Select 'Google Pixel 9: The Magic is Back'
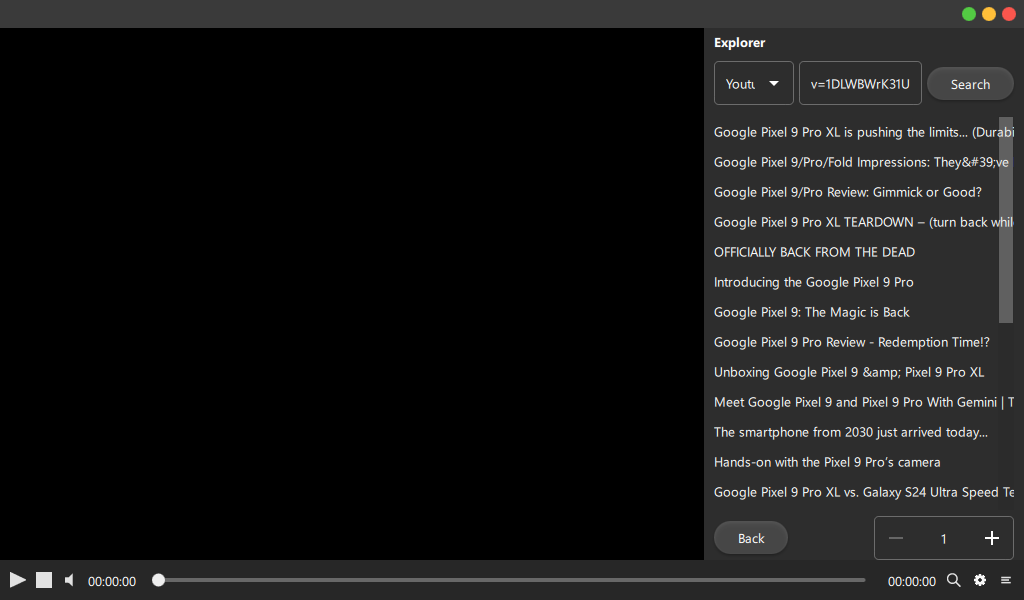The height and width of the screenshot is (600, 1024). [863, 312]
